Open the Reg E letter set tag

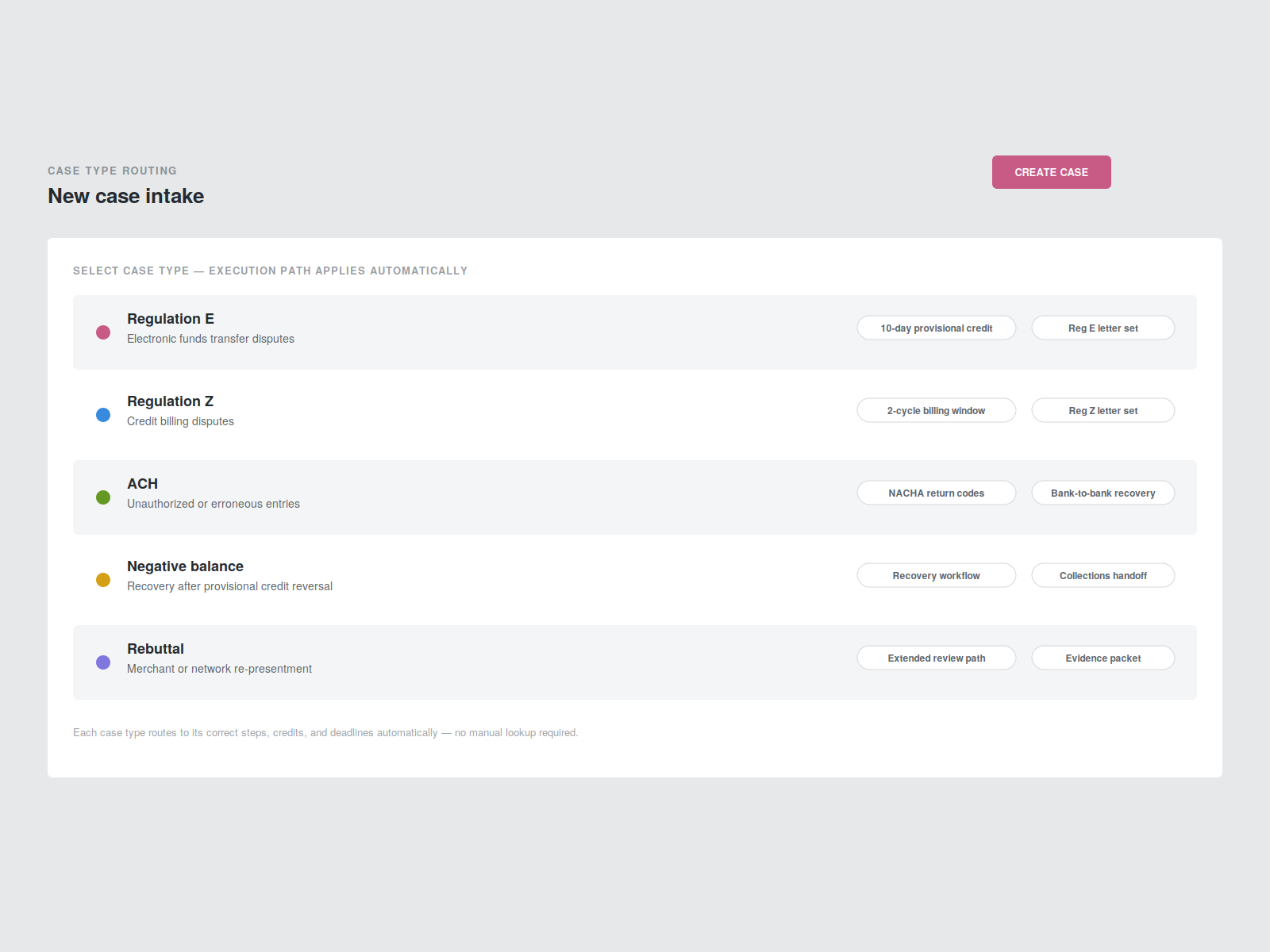pyautogui.click(x=1103, y=328)
